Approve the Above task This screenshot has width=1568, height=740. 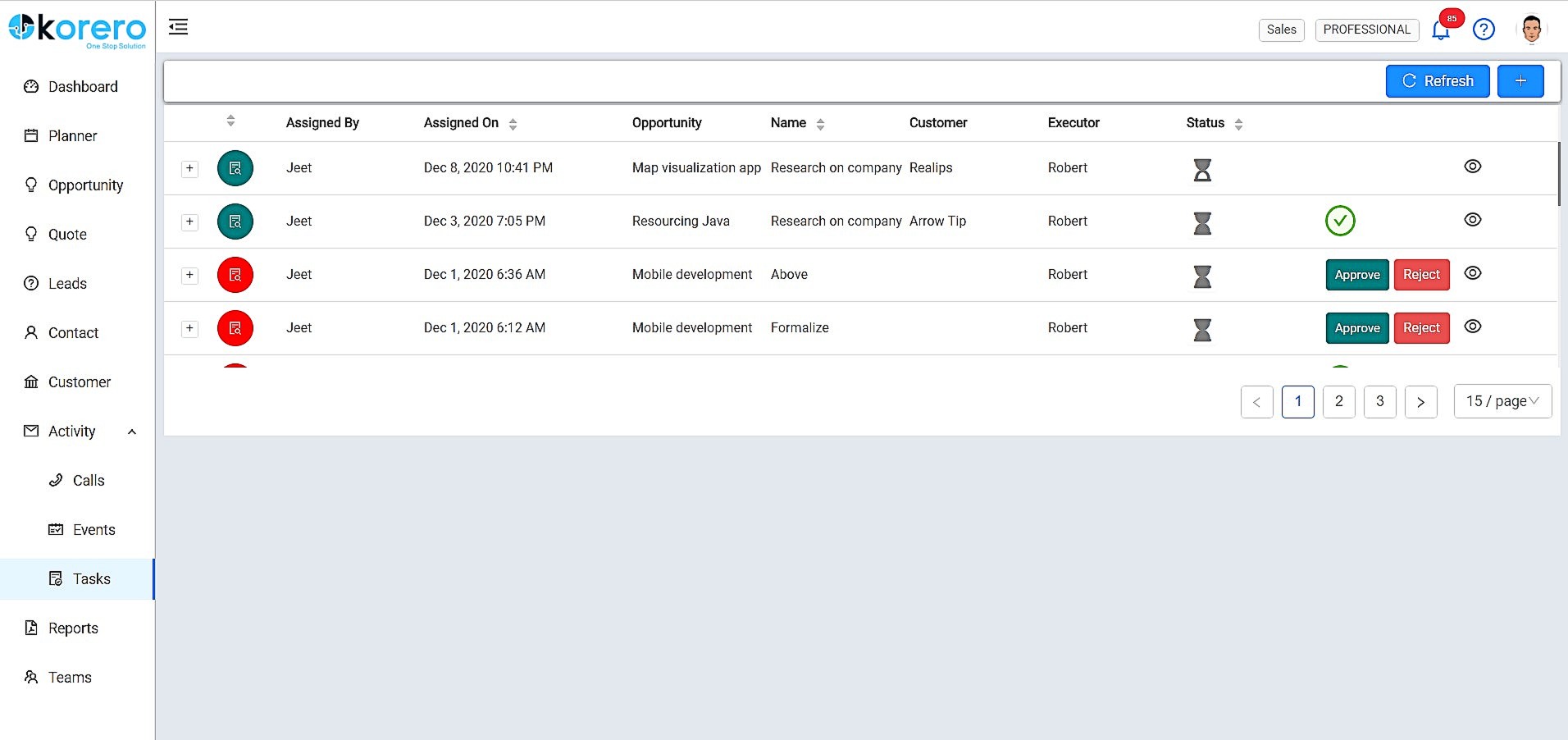(1357, 275)
